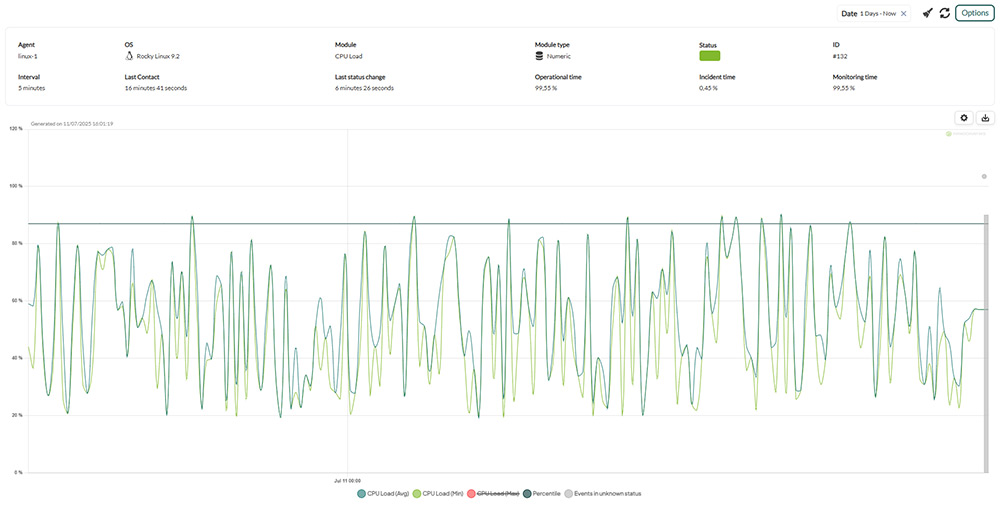Click the Numeric module type database icon
This screenshot has height=507, width=1000.
click(x=540, y=57)
